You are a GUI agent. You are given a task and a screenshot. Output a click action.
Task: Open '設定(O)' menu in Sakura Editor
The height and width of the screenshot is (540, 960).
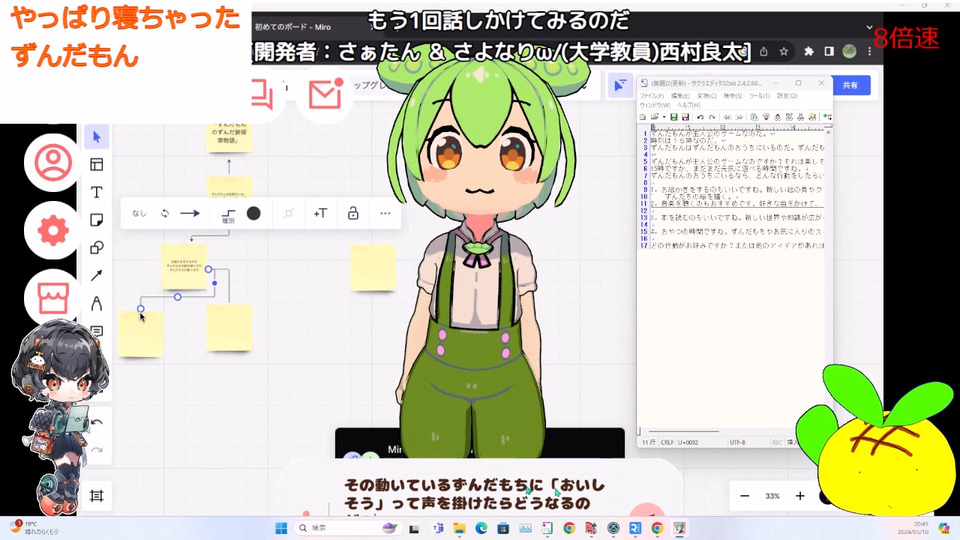[x=787, y=96]
